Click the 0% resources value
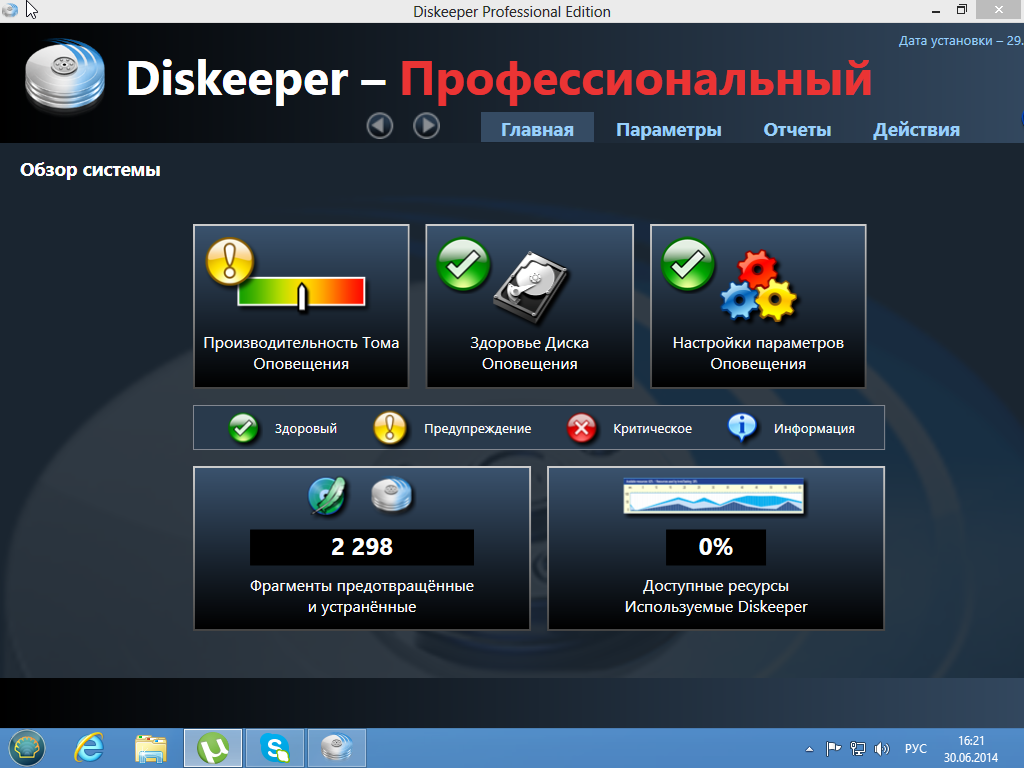The image size is (1024, 768). [x=716, y=547]
